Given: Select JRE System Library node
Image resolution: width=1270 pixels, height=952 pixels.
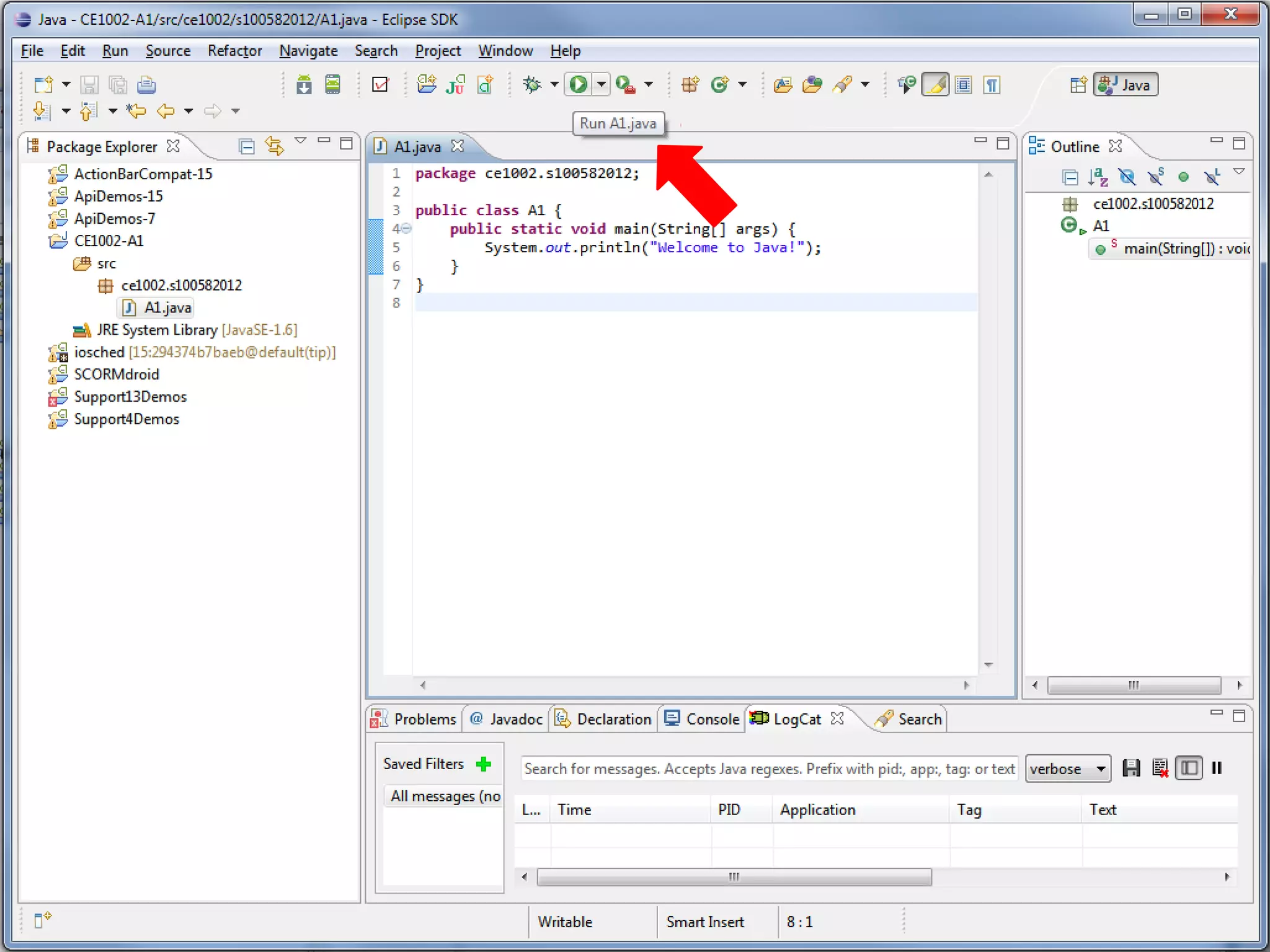Looking at the screenshot, I should coord(185,330).
